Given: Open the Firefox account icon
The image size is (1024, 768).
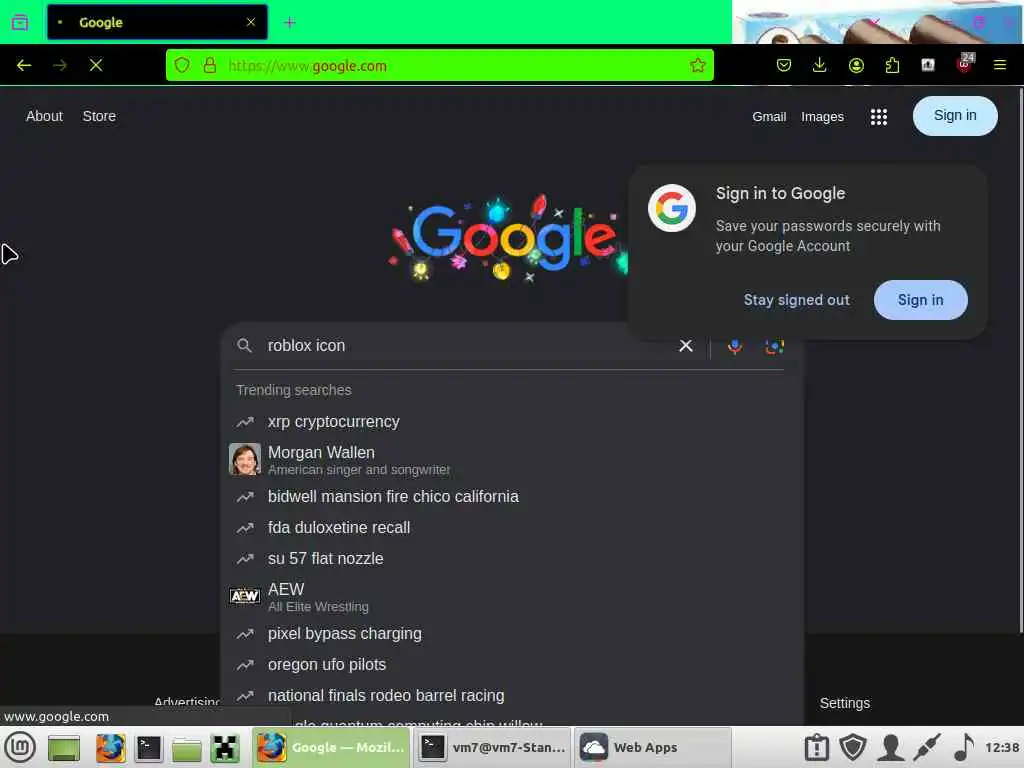Looking at the screenshot, I should click(x=856, y=65).
